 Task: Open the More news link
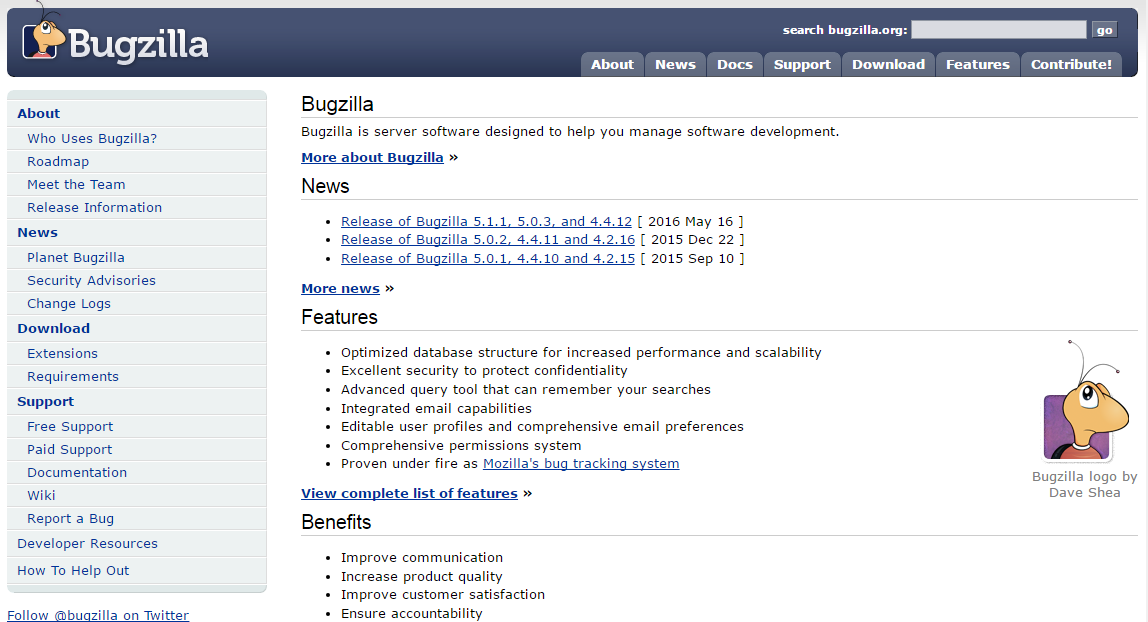coord(340,288)
